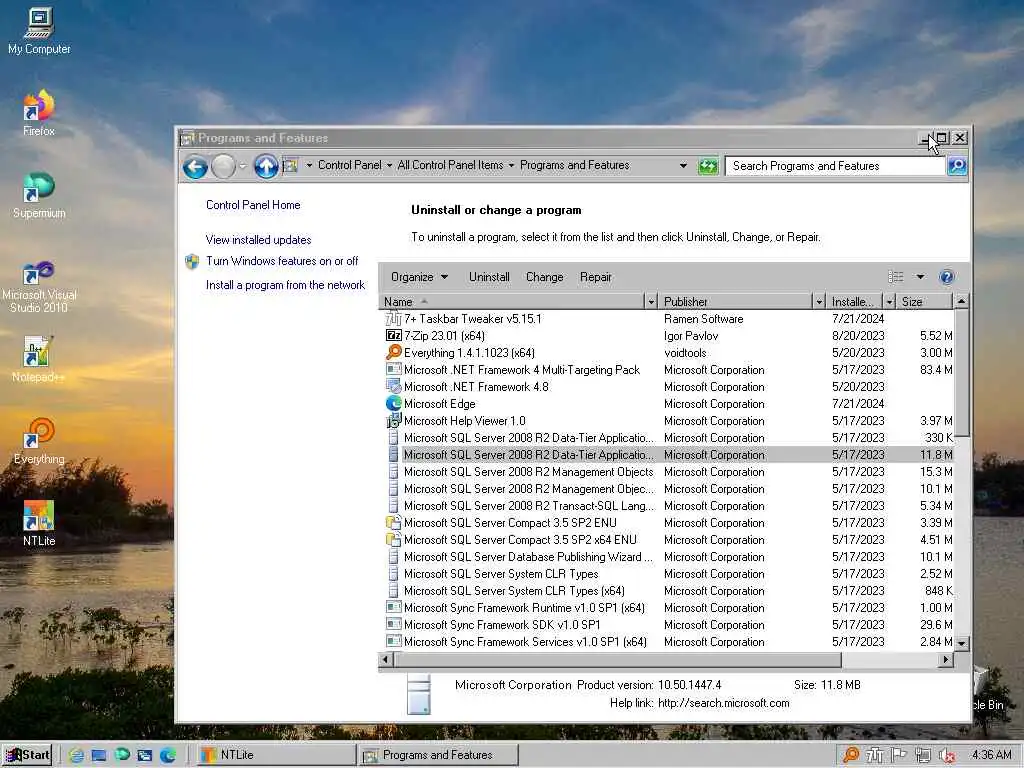Click Supermium icon in quick launch
This screenshot has height=768, width=1024.
pyautogui.click(x=122, y=754)
